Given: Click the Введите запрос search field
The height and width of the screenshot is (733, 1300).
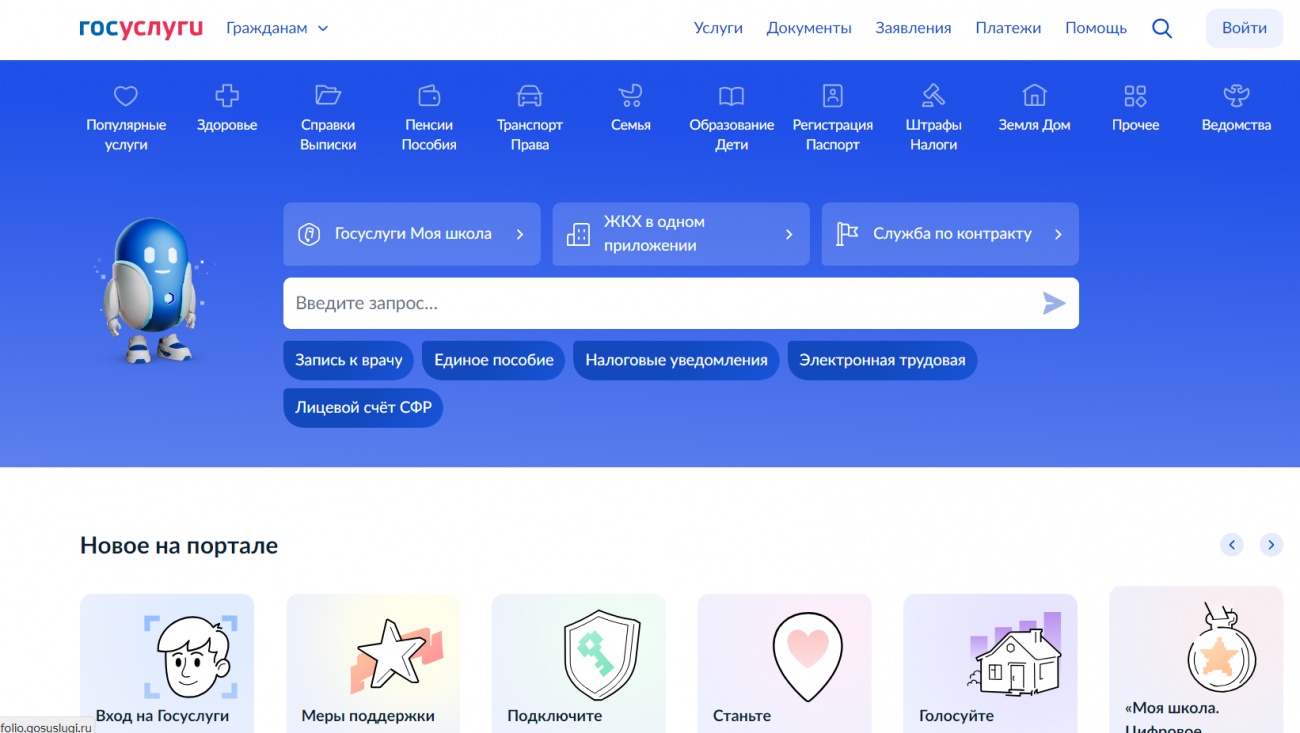Looking at the screenshot, I should pyautogui.click(x=660, y=303).
